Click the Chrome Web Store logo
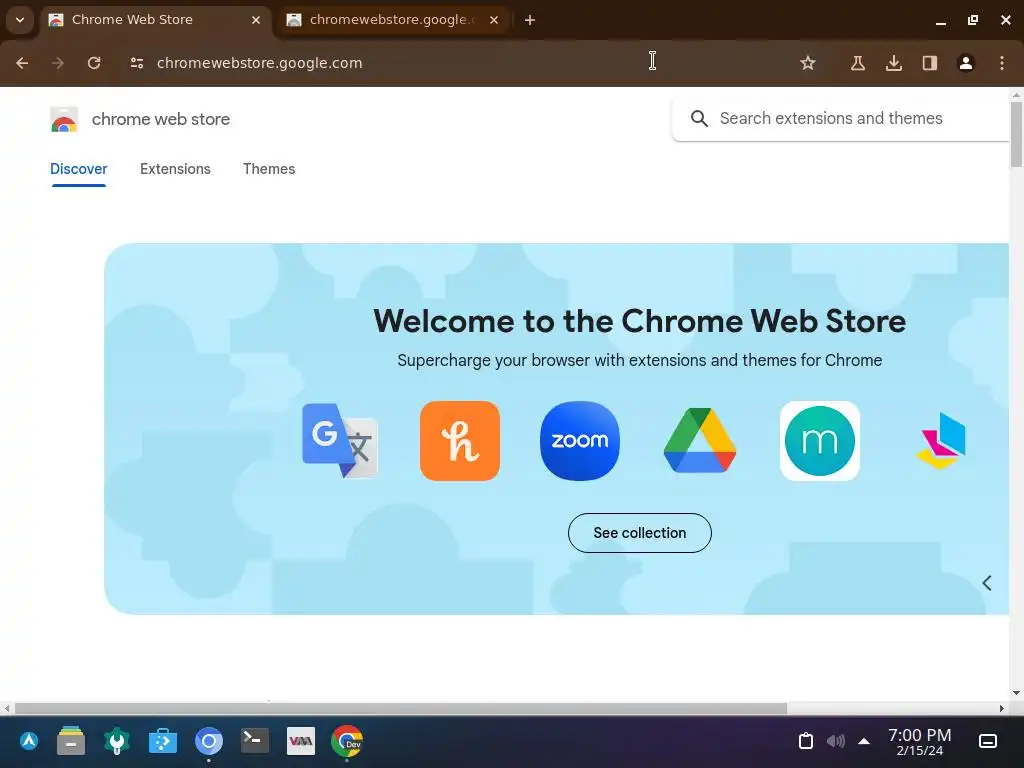The width and height of the screenshot is (1024, 768). point(64,119)
